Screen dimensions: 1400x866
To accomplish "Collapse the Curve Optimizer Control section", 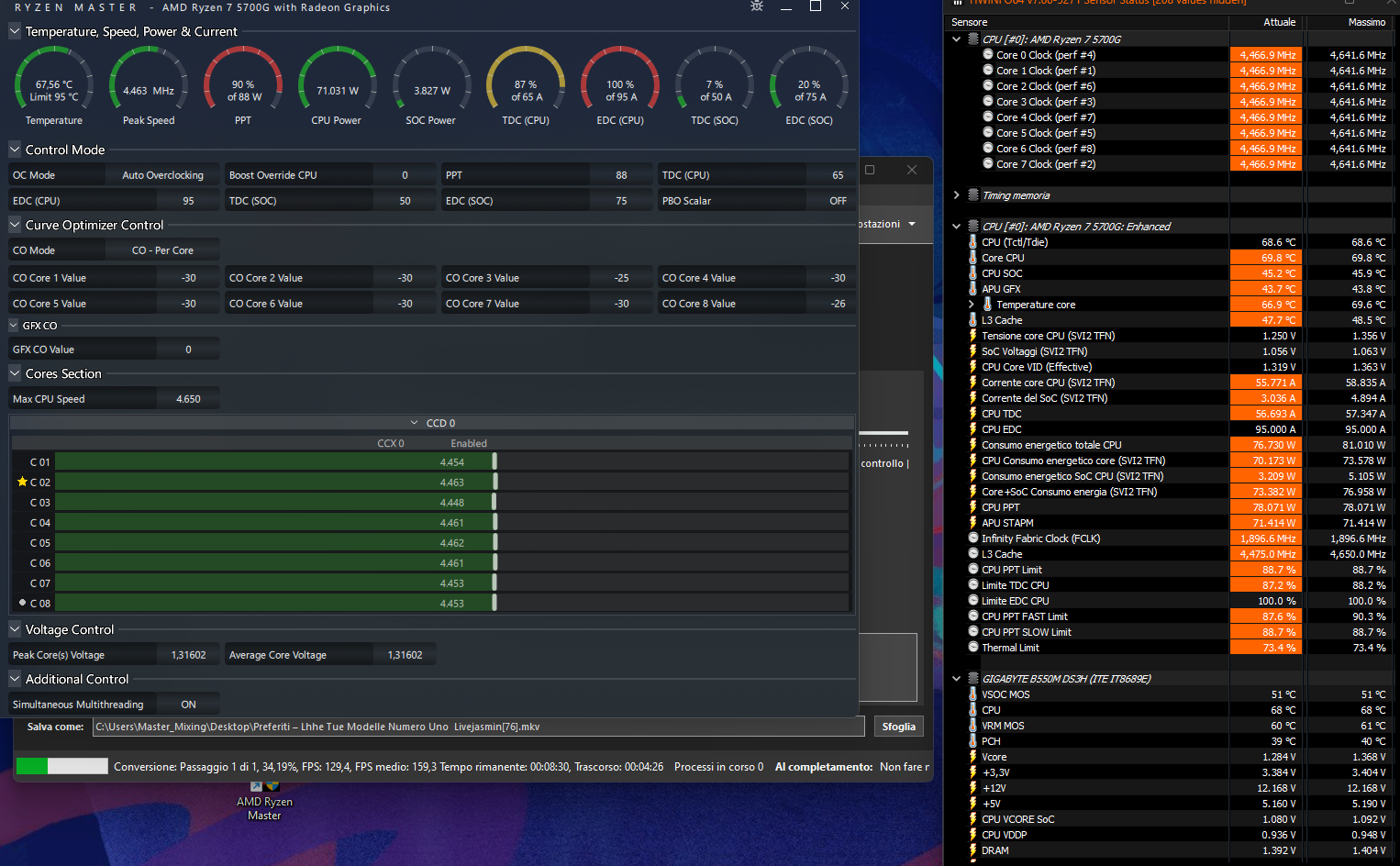I will pos(15,225).
